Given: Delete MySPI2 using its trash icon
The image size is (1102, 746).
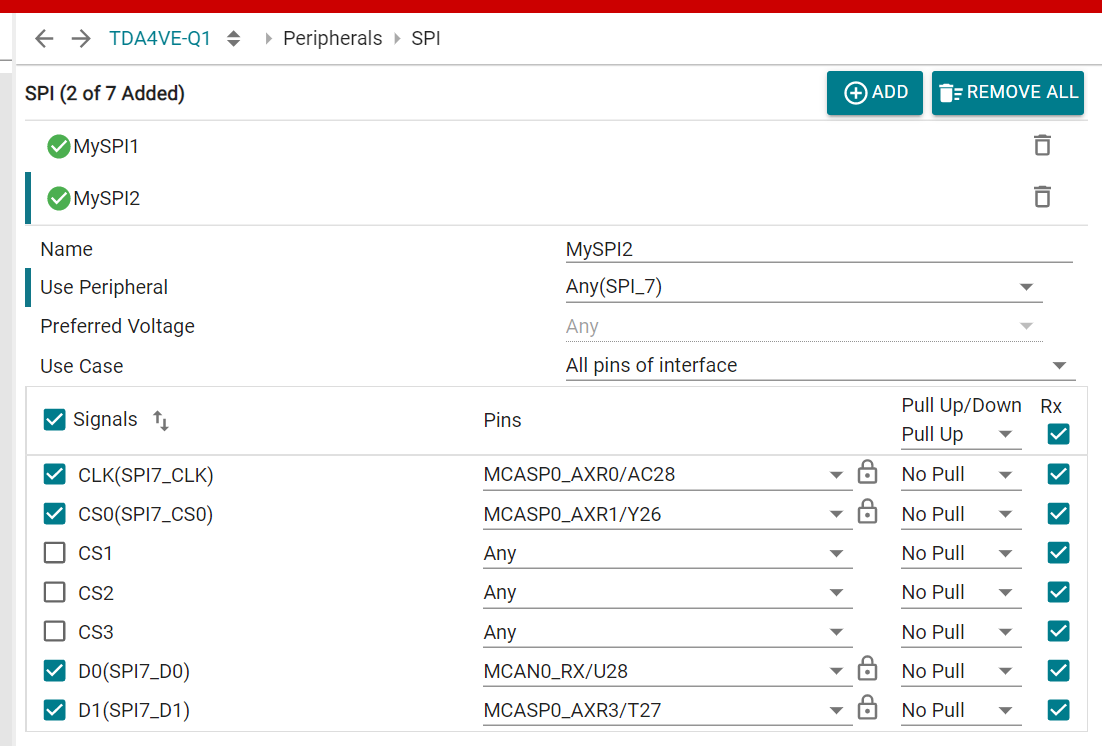Looking at the screenshot, I should [1042, 197].
